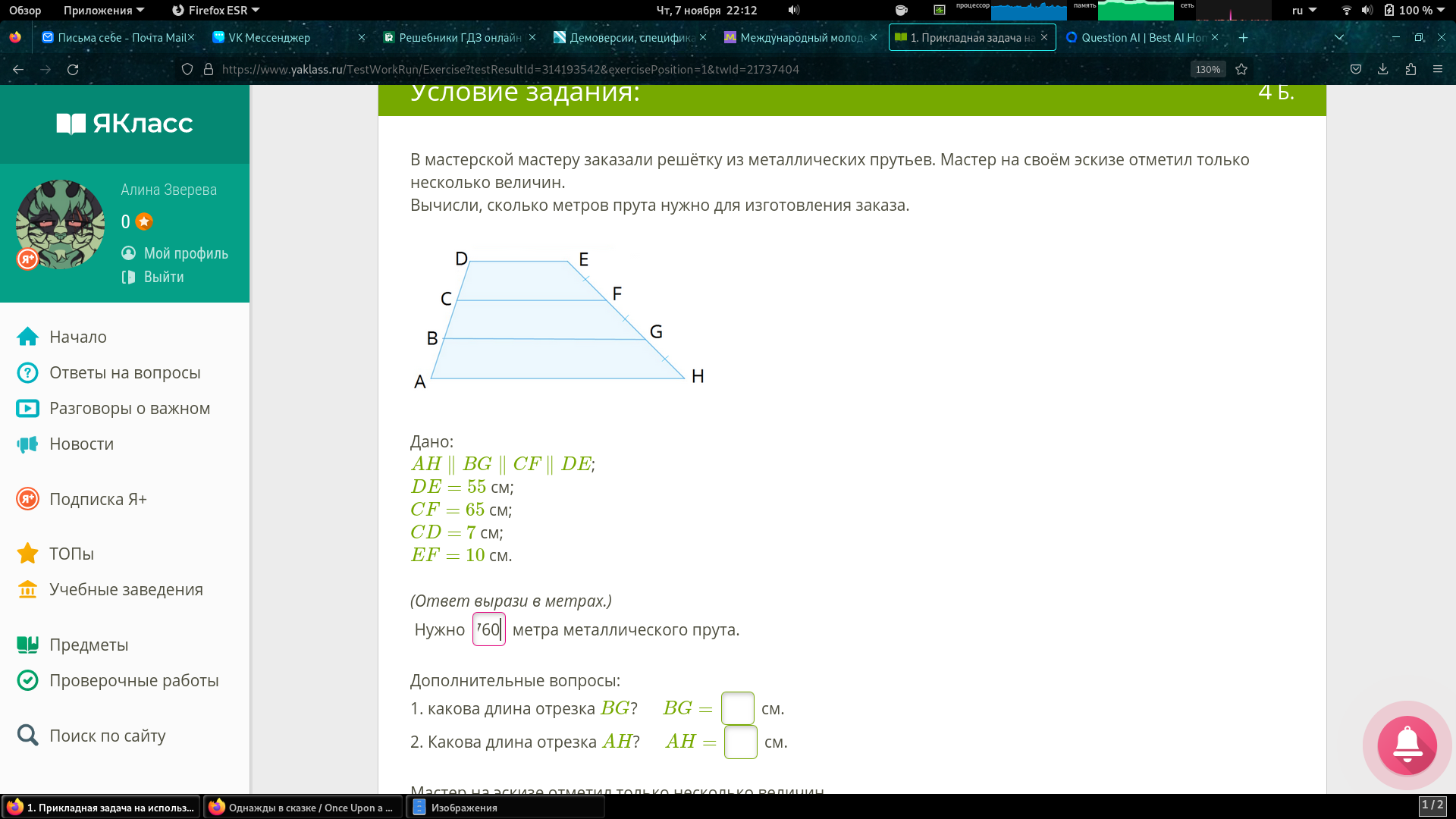Open Учебные заведения building icon

coord(28,589)
